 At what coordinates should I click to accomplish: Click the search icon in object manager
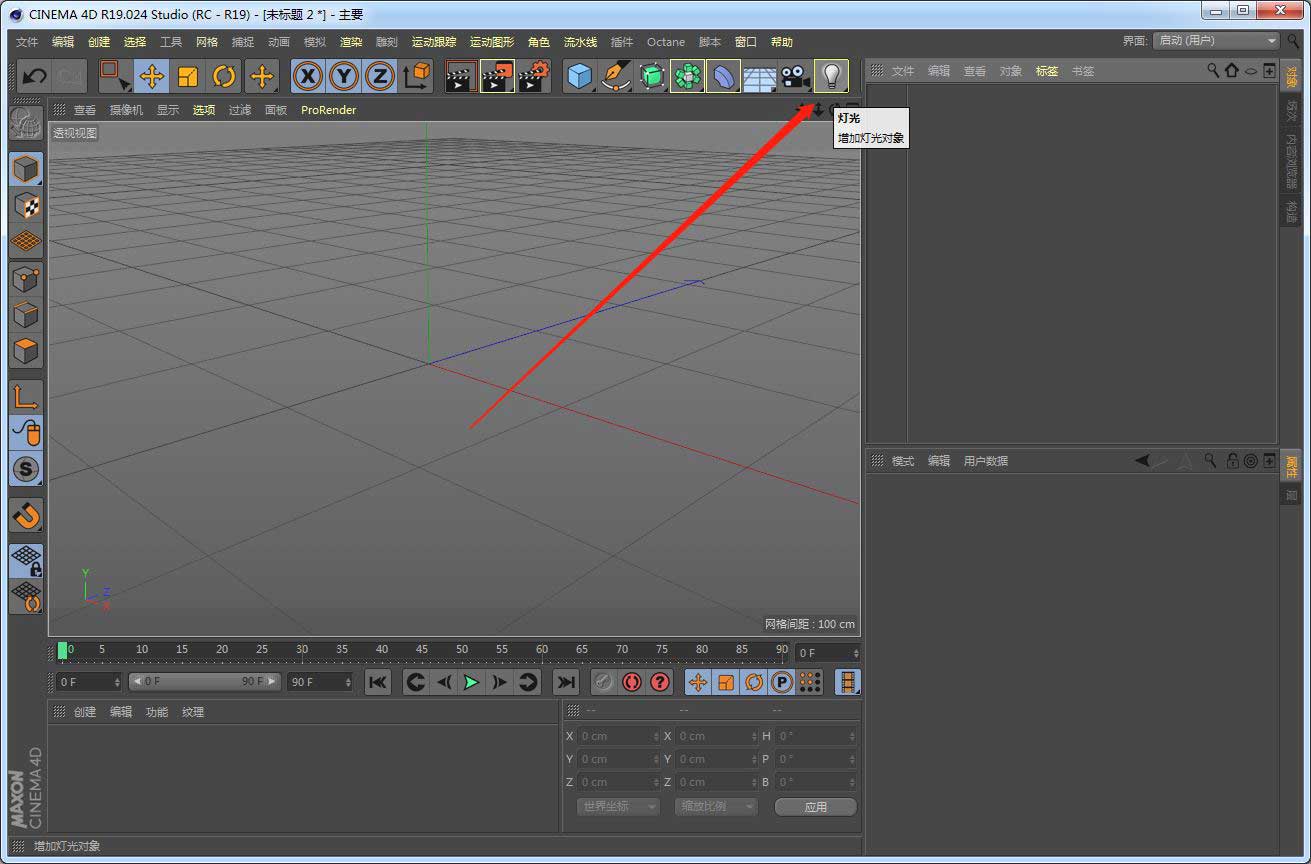pos(1213,70)
